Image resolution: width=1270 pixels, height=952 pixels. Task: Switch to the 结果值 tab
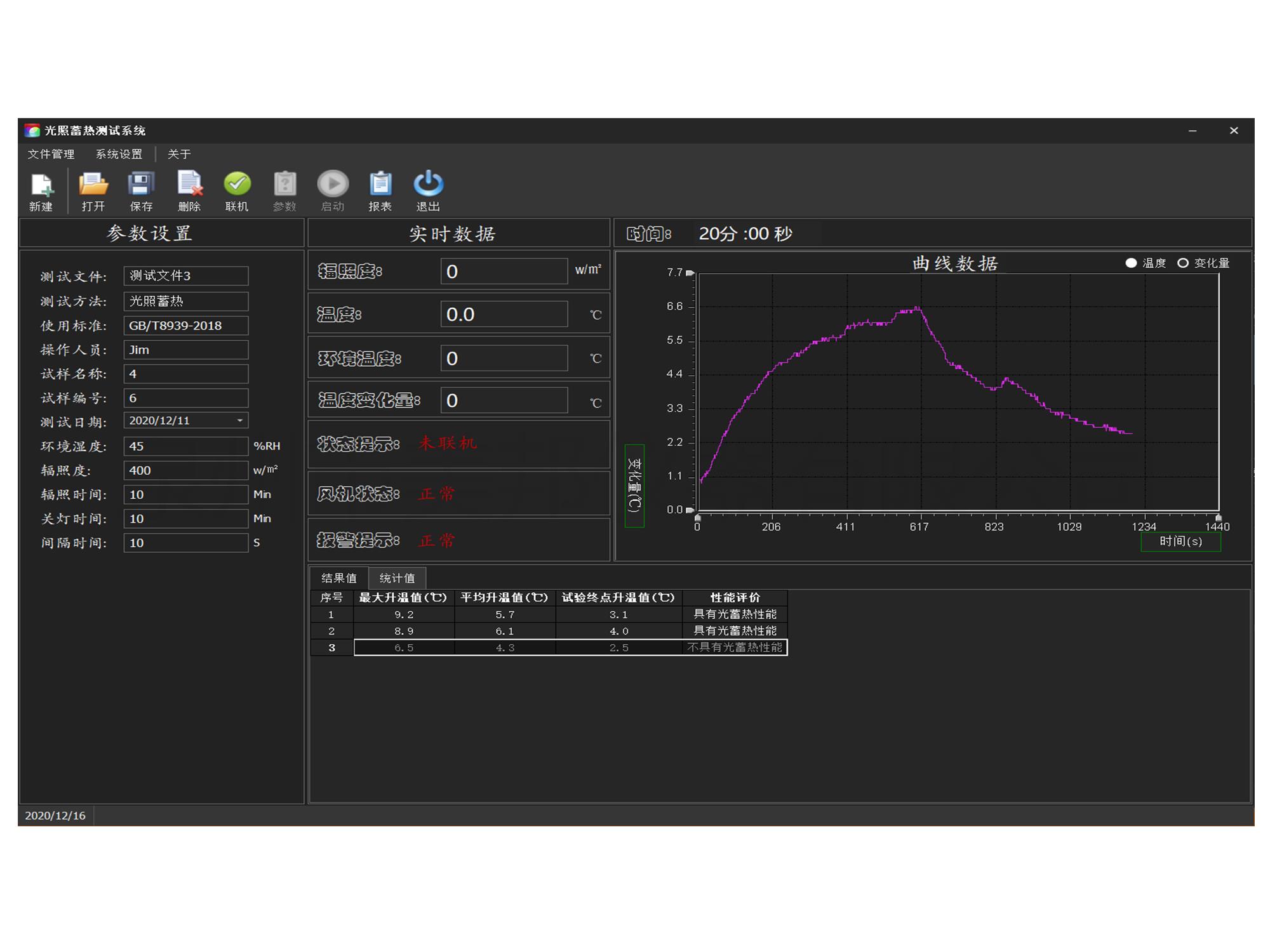339,578
